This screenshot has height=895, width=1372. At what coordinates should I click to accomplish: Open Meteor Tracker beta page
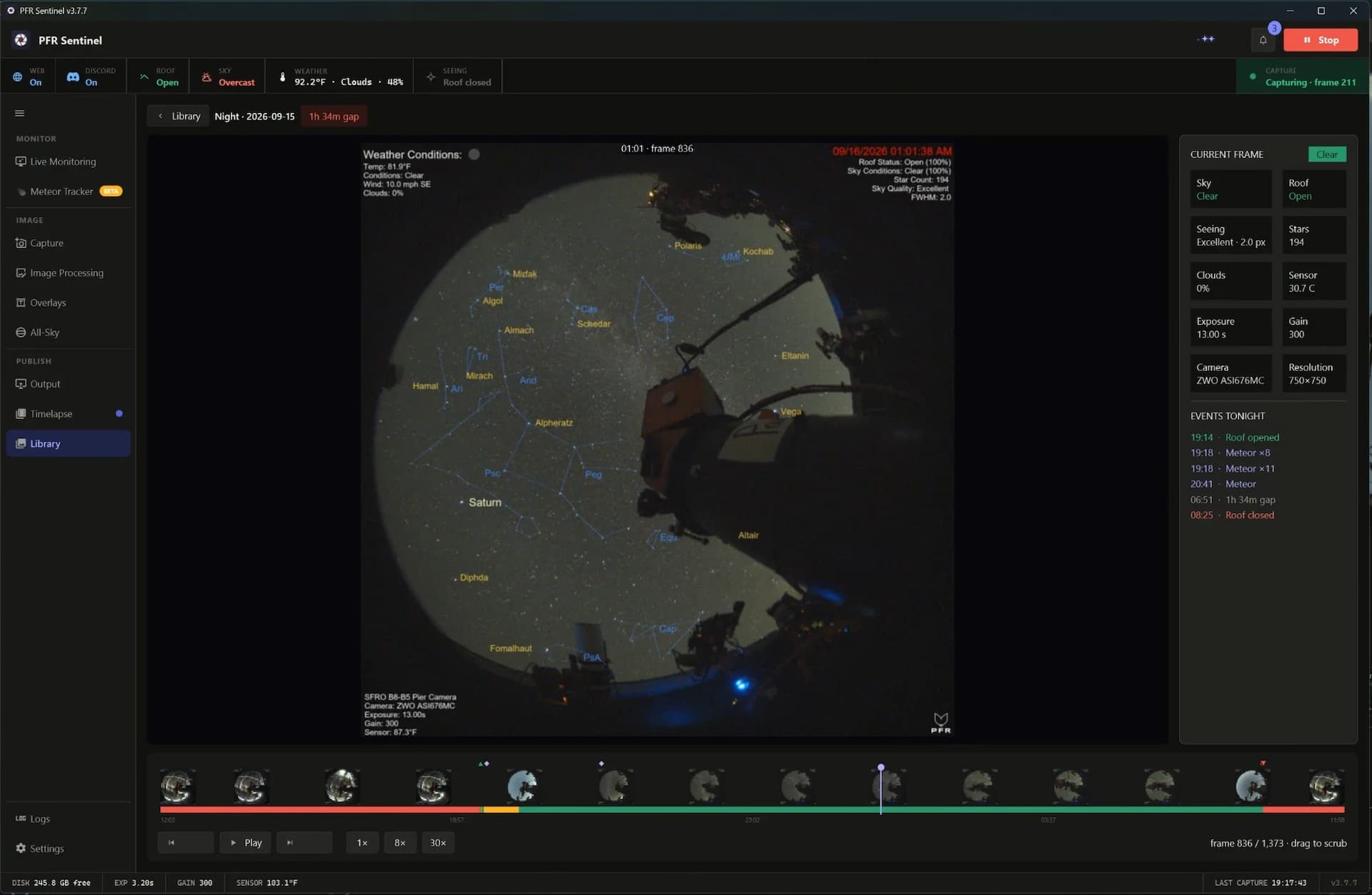pyautogui.click(x=68, y=192)
